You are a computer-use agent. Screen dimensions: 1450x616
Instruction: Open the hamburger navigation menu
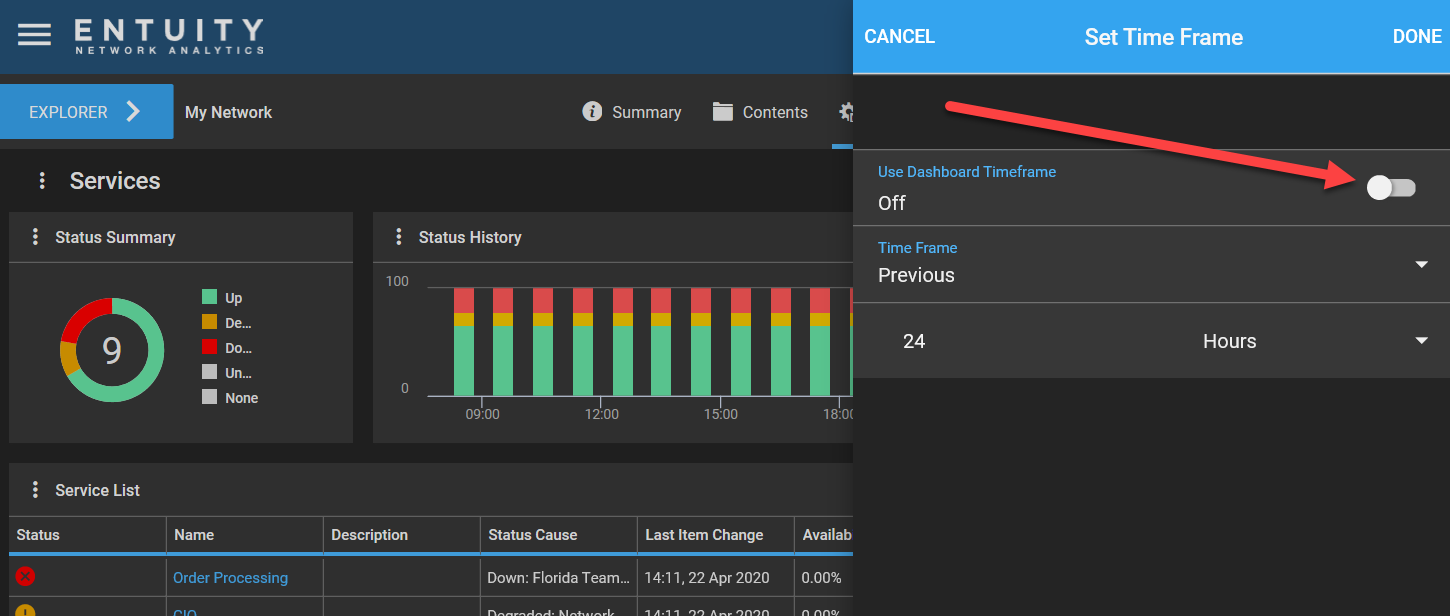point(34,33)
